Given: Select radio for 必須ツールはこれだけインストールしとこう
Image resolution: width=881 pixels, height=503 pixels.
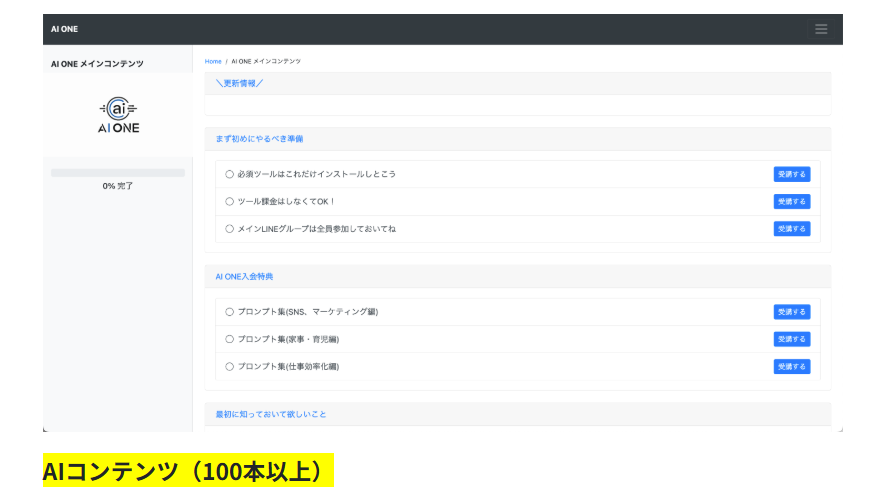Looking at the screenshot, I should pyautogui.click(x=229, y=174).
